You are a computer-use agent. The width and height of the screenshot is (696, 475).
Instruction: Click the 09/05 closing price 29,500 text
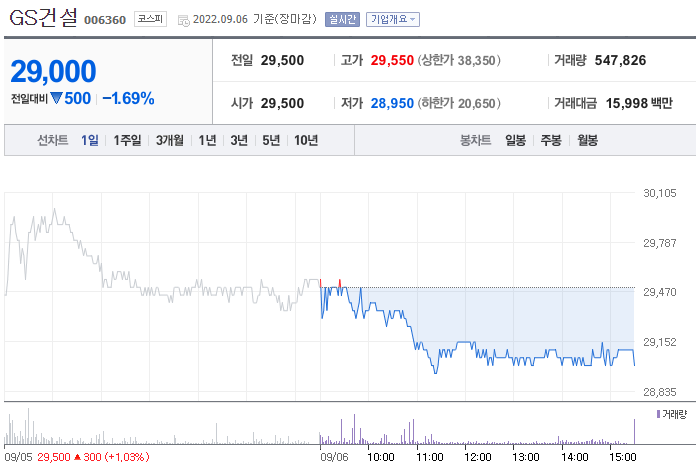click(54, 457)
